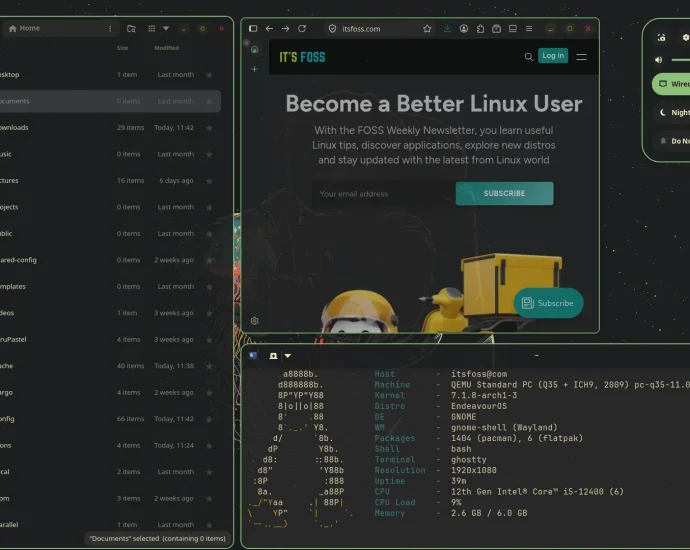Open the browser split view icon
The image size is (690, 550).
click(x=513, y=29)
